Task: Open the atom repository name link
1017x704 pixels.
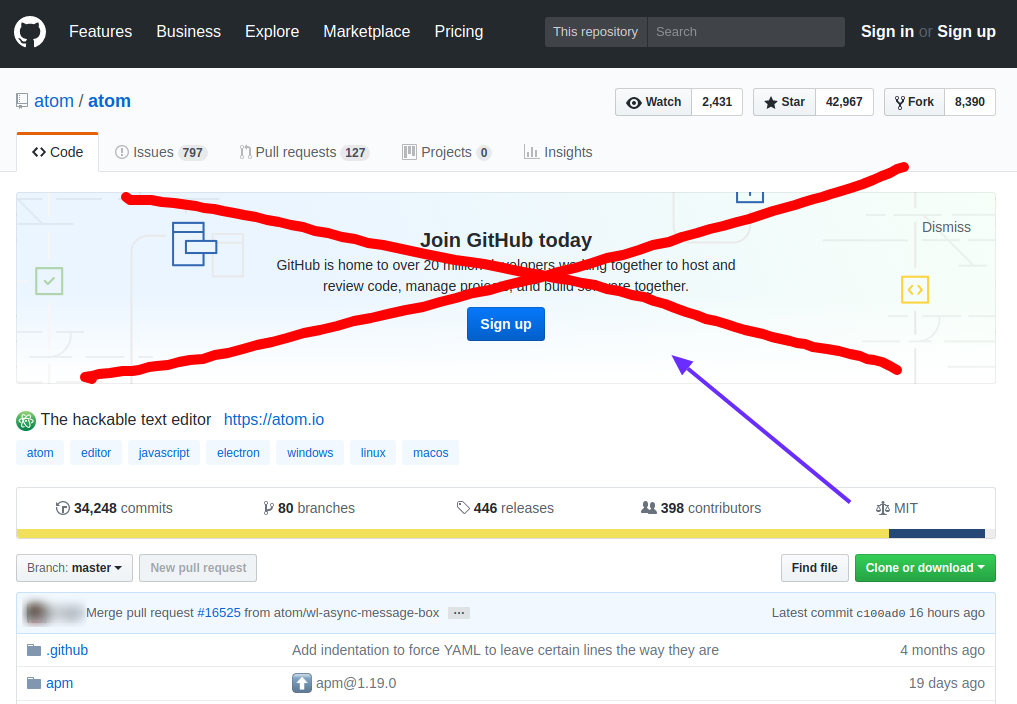Action: click(x=109, y=101)
